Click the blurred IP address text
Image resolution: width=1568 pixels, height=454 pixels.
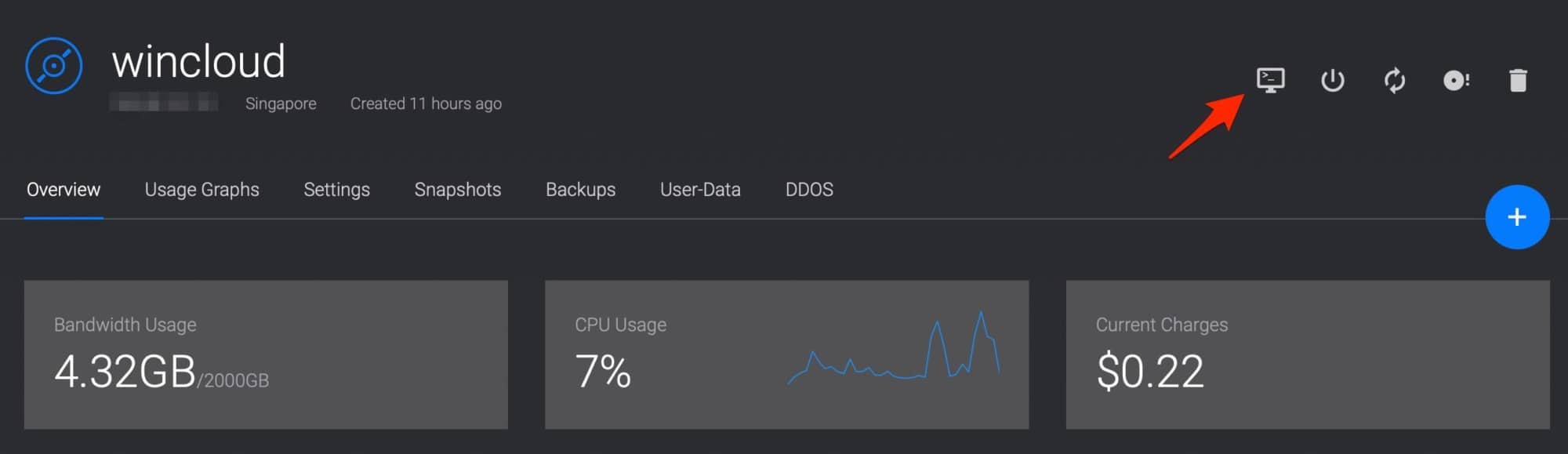[164, 102]
